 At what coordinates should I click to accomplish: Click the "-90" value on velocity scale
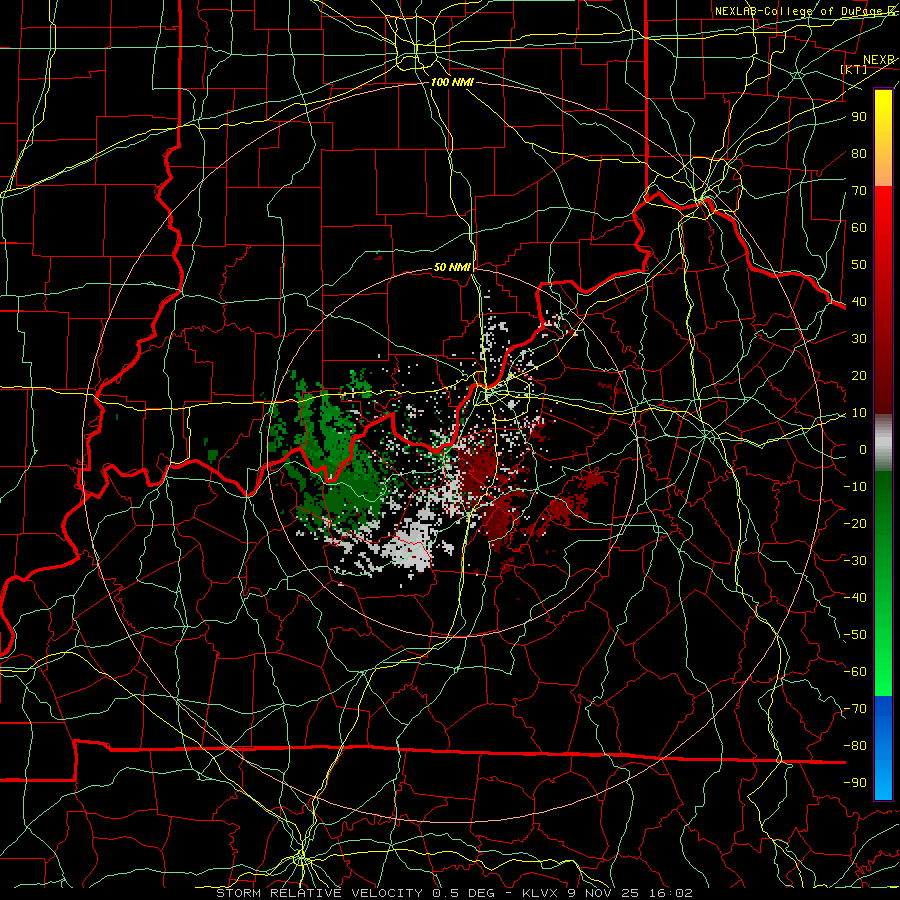coord(855,783)
